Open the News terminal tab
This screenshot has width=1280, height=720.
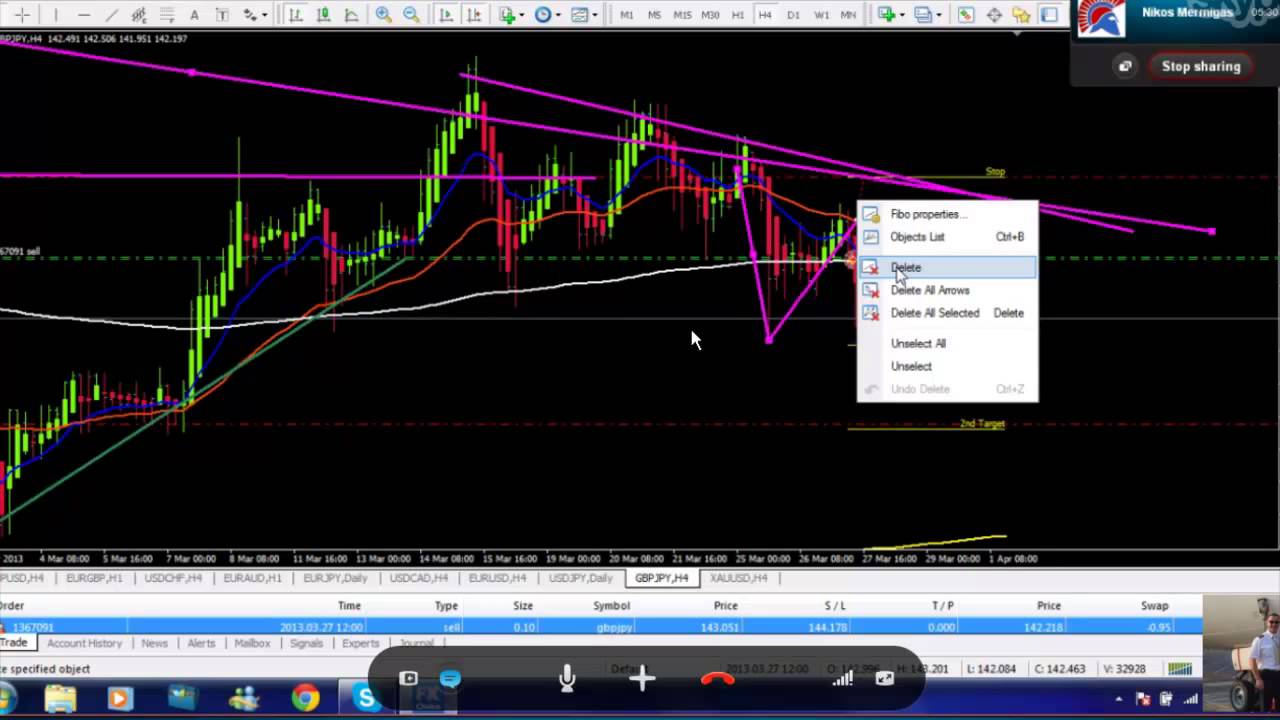point(154,643)
